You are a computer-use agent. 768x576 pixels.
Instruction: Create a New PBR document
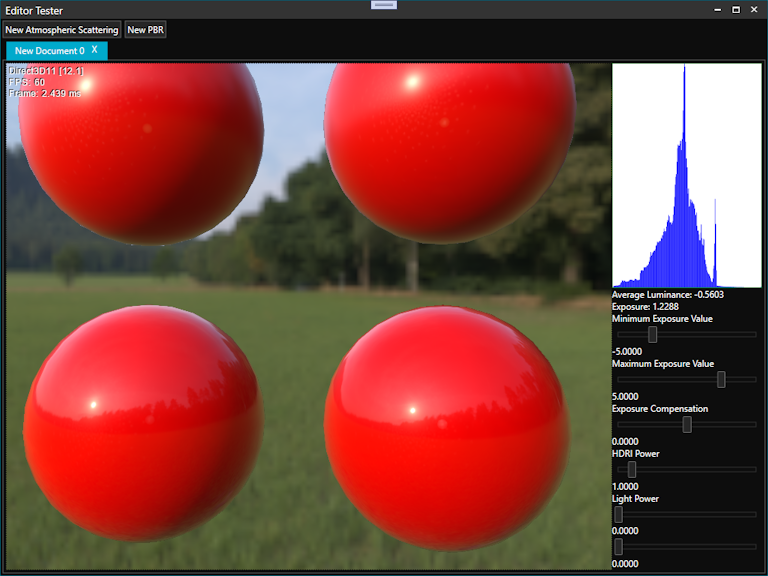[x=146, y=30]
